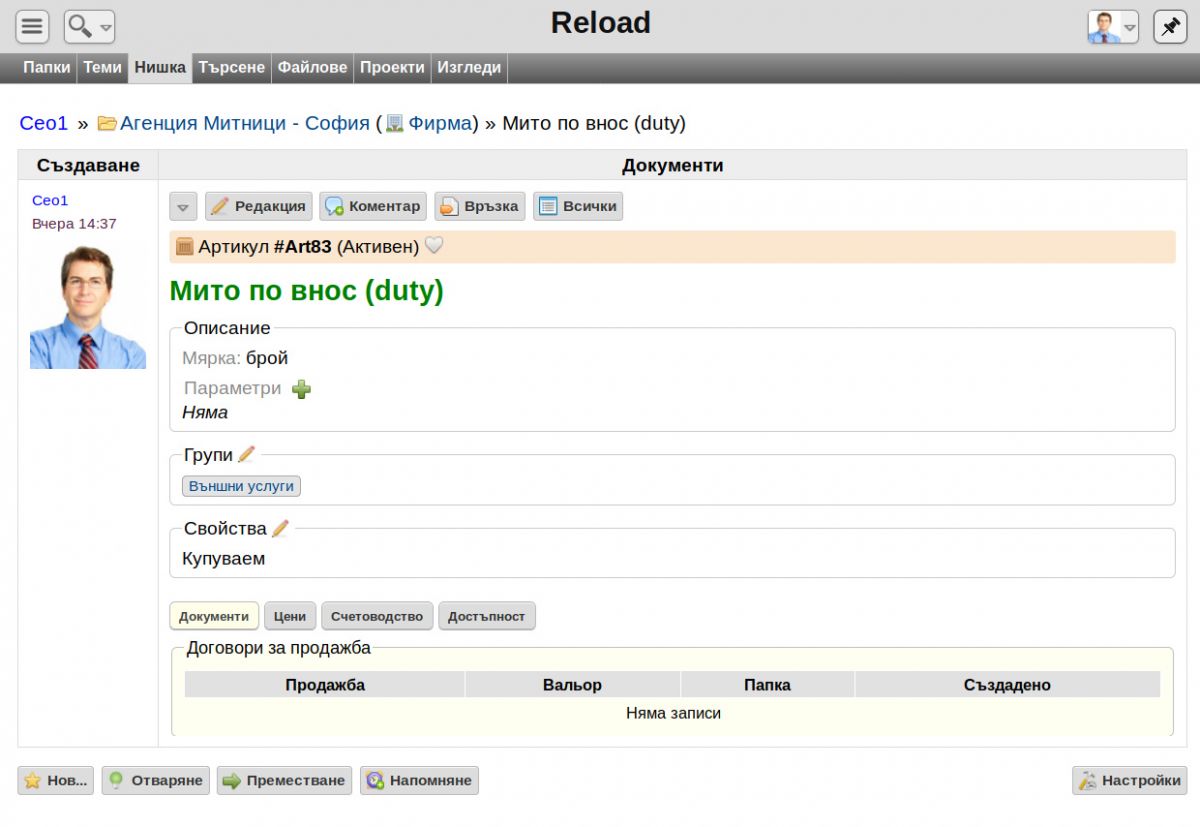The image size is (1200, 827).
Task: Open Настройки settings button
Action: click(1130, 780)
